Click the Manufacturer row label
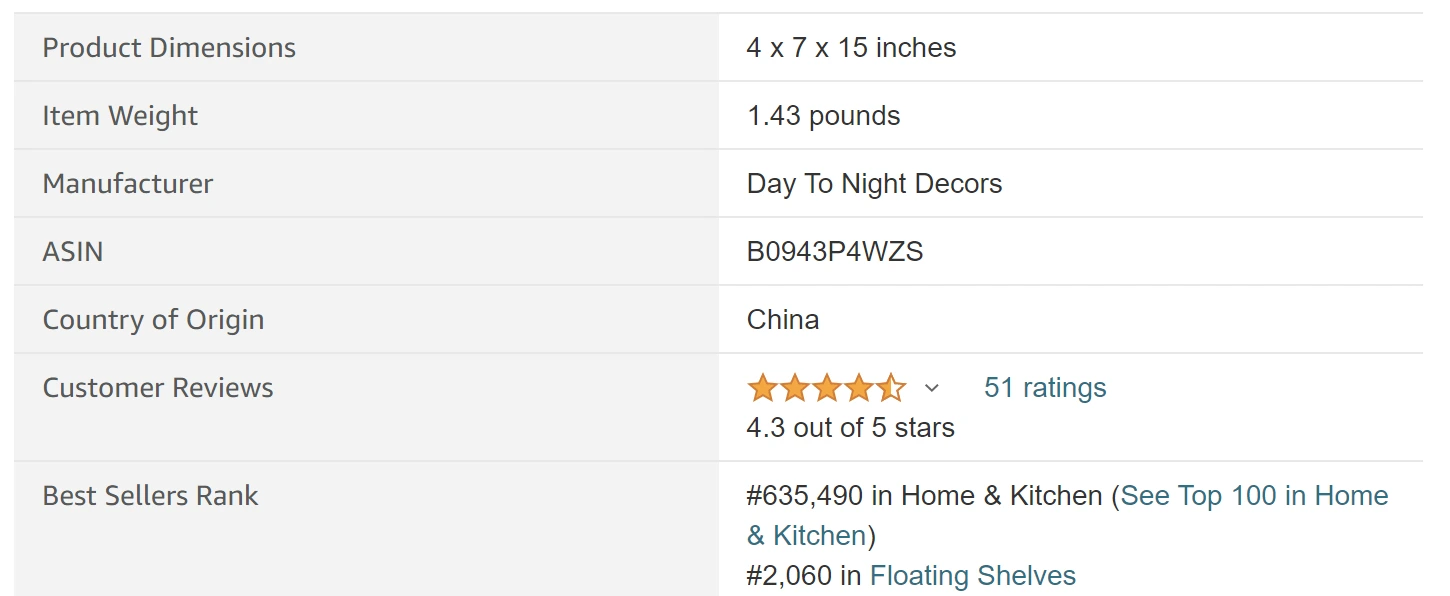The image size is (1450, 596). point(127,184)
